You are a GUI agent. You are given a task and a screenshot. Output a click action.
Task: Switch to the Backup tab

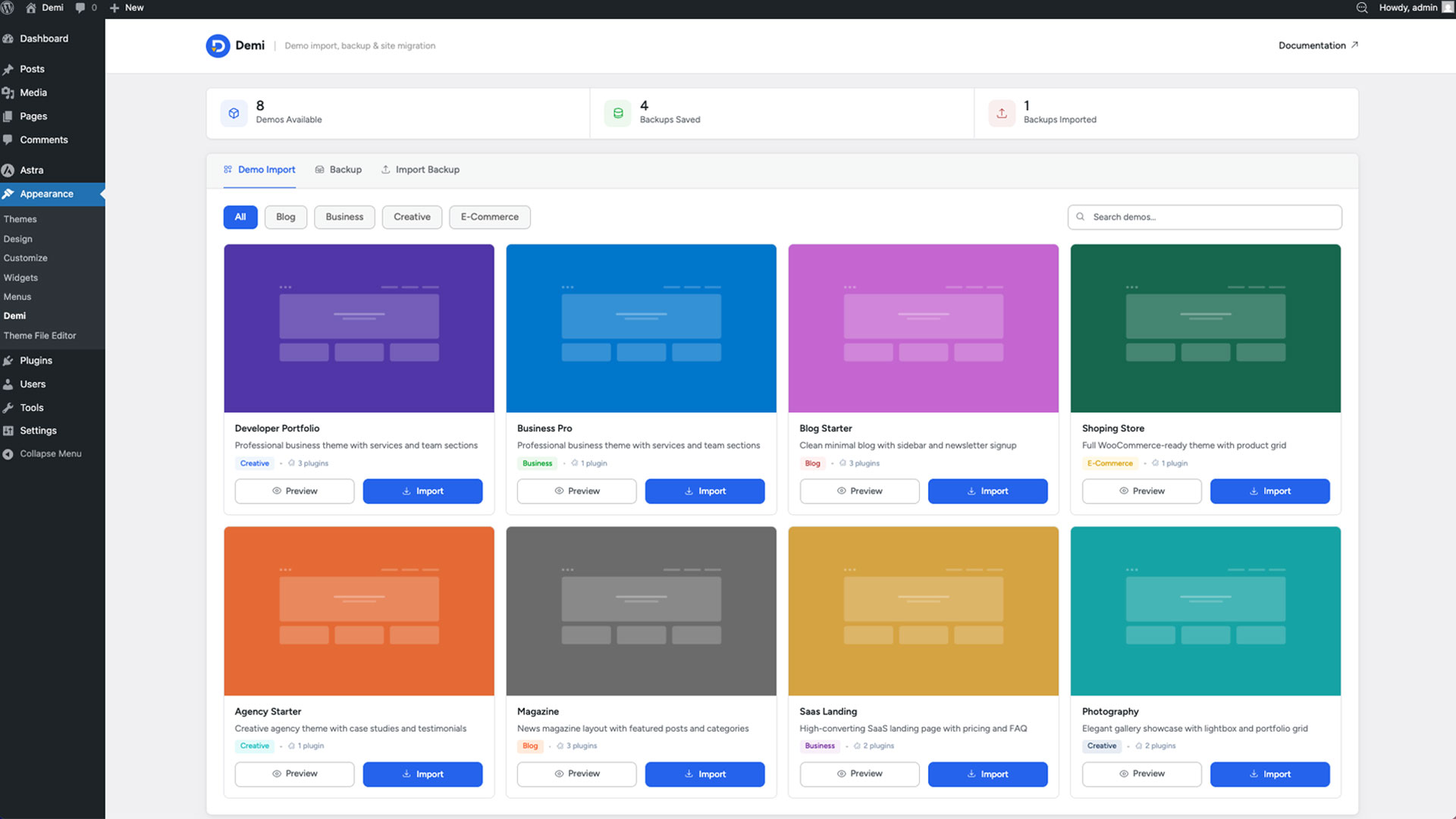(x=338, y=170)
